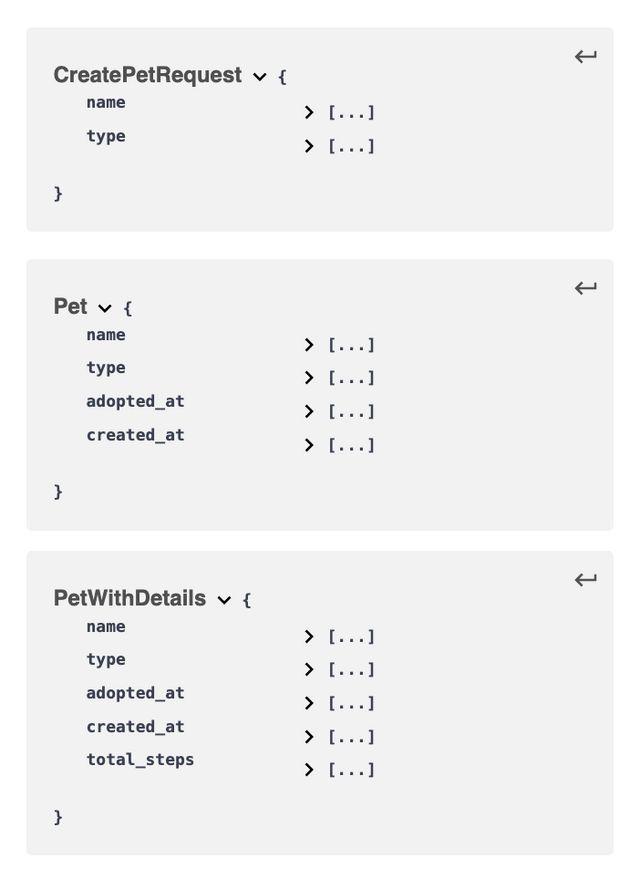The width and height of the screenshot is (640, 881).
Task: Open [...] next to total_steps
Action: 351,770
